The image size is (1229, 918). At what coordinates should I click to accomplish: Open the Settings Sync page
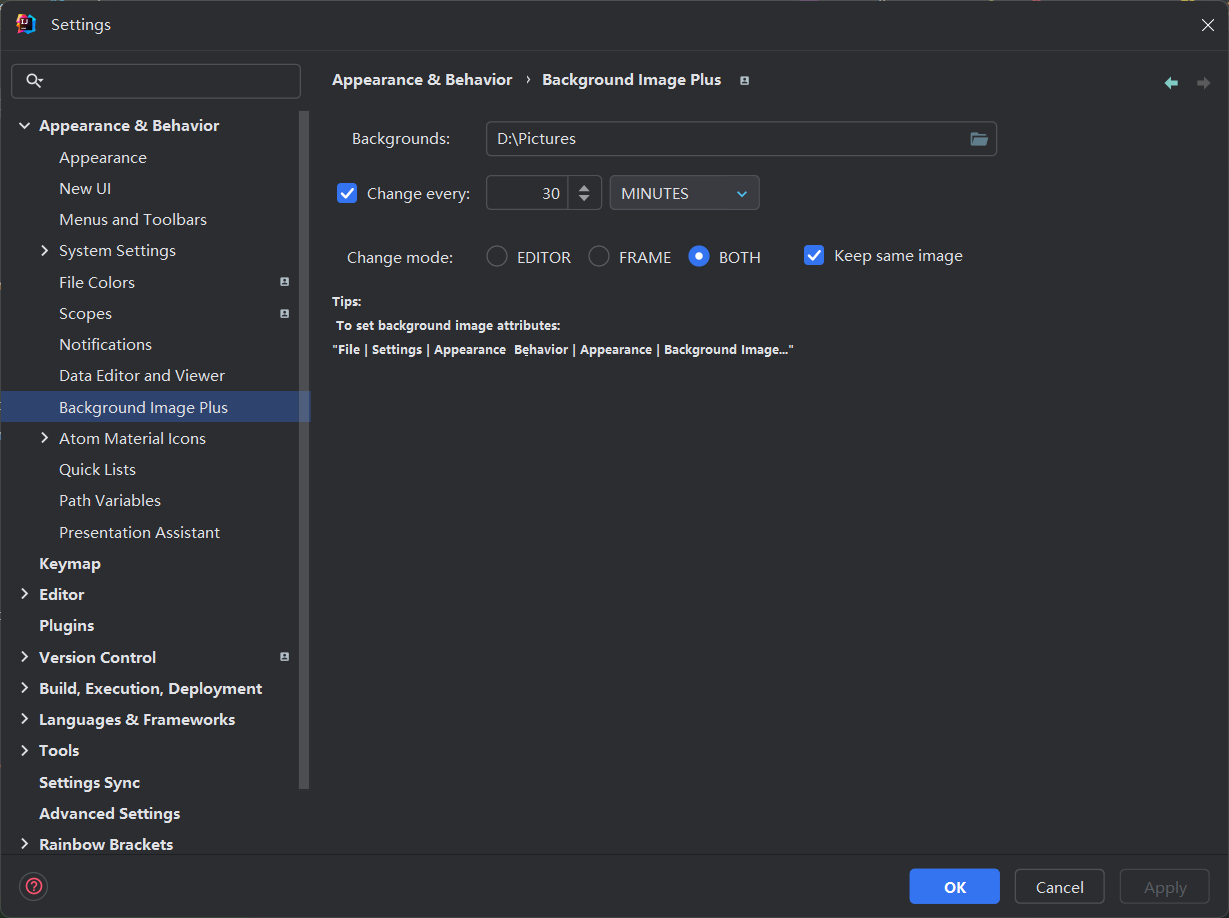[89, 783]
